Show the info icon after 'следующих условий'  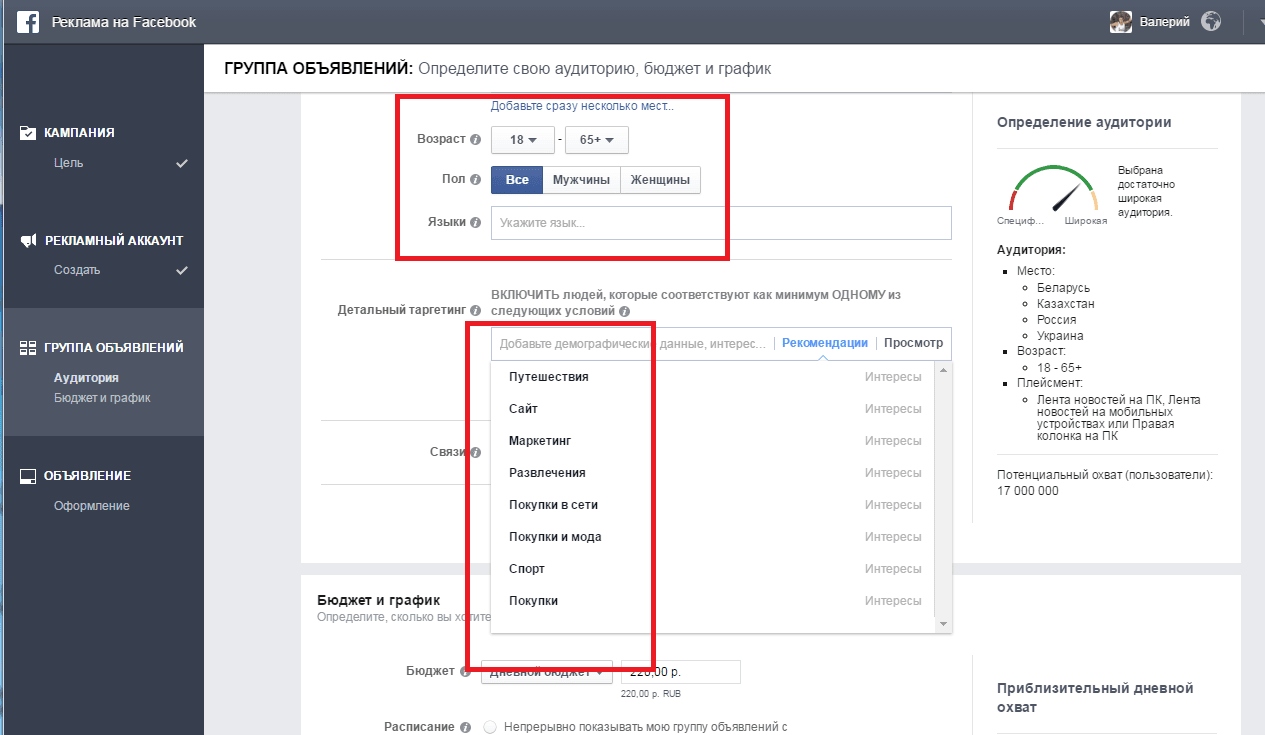tap(624, 311)
